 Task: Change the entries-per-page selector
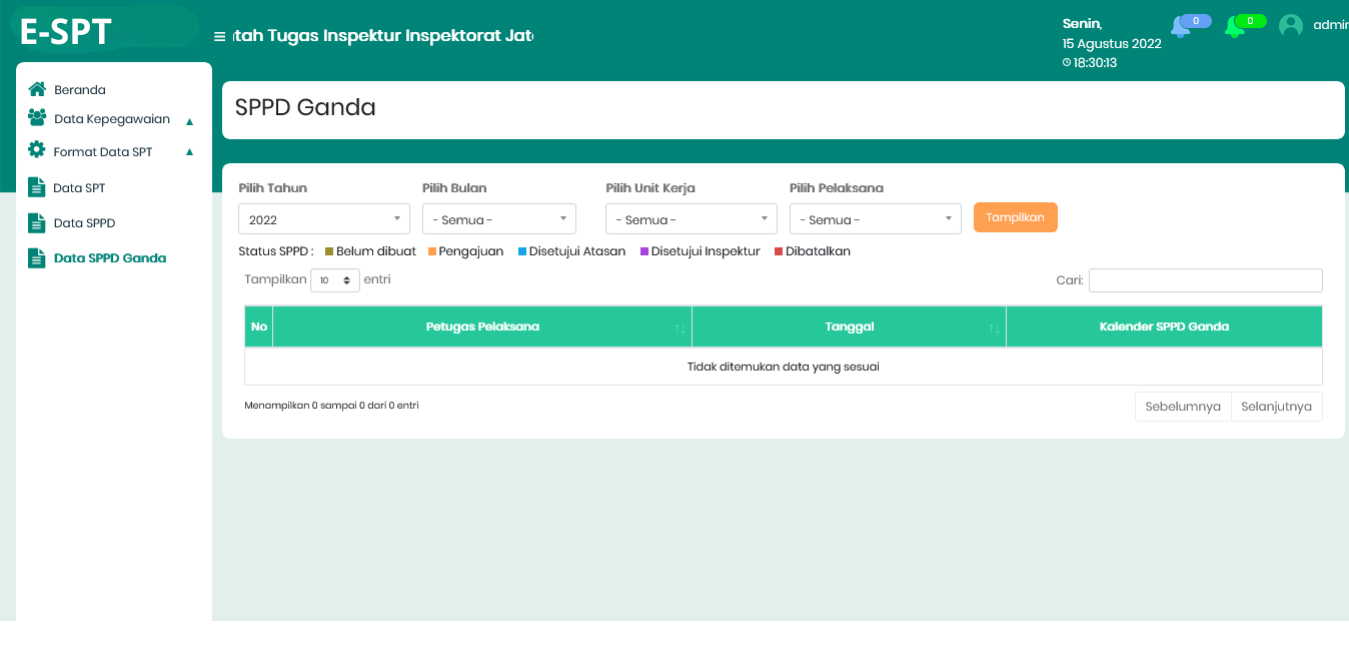[334, 281]
